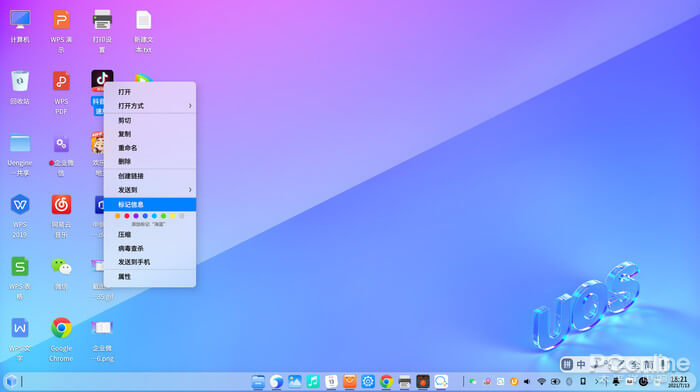Select the TikTok 抖音 desktop icon
The image size is (700, 392).
pyautogui.click(x=102, y=80)
